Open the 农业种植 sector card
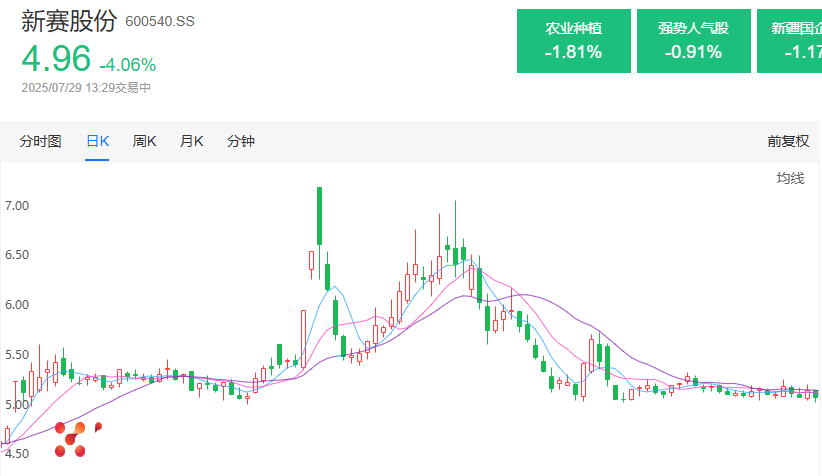Viewport: 822px width, 476px height. (574, 41)
